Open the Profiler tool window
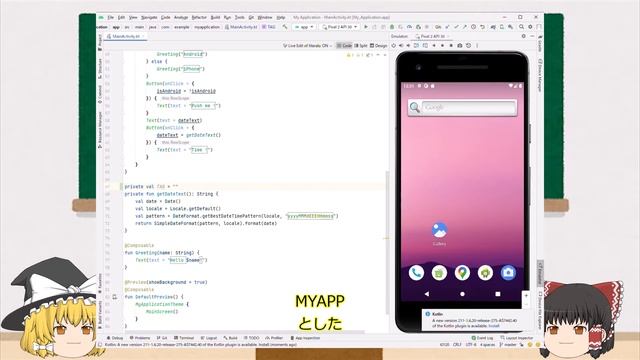 (274, 338)
